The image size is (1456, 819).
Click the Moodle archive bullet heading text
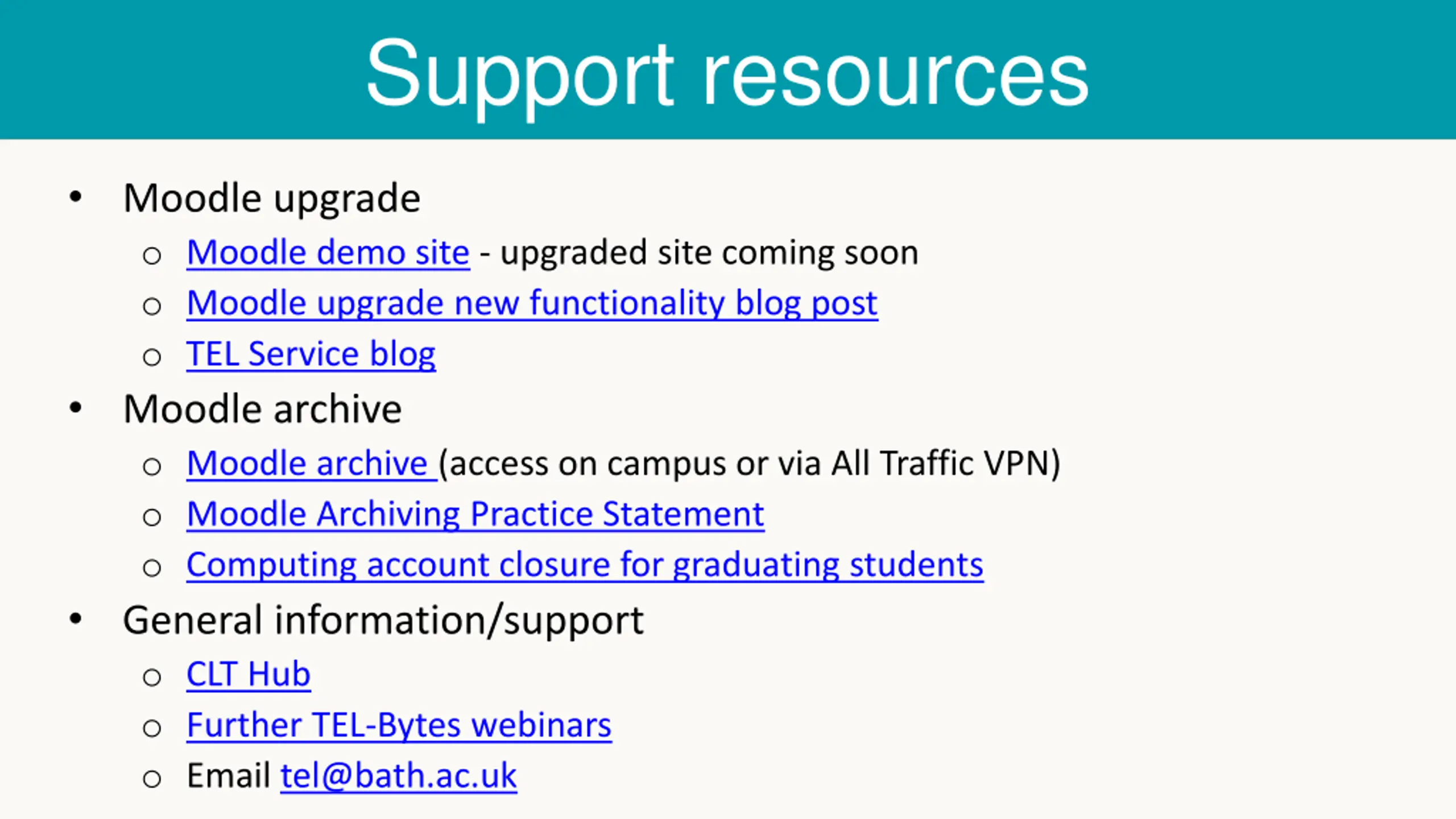(262, 409)
